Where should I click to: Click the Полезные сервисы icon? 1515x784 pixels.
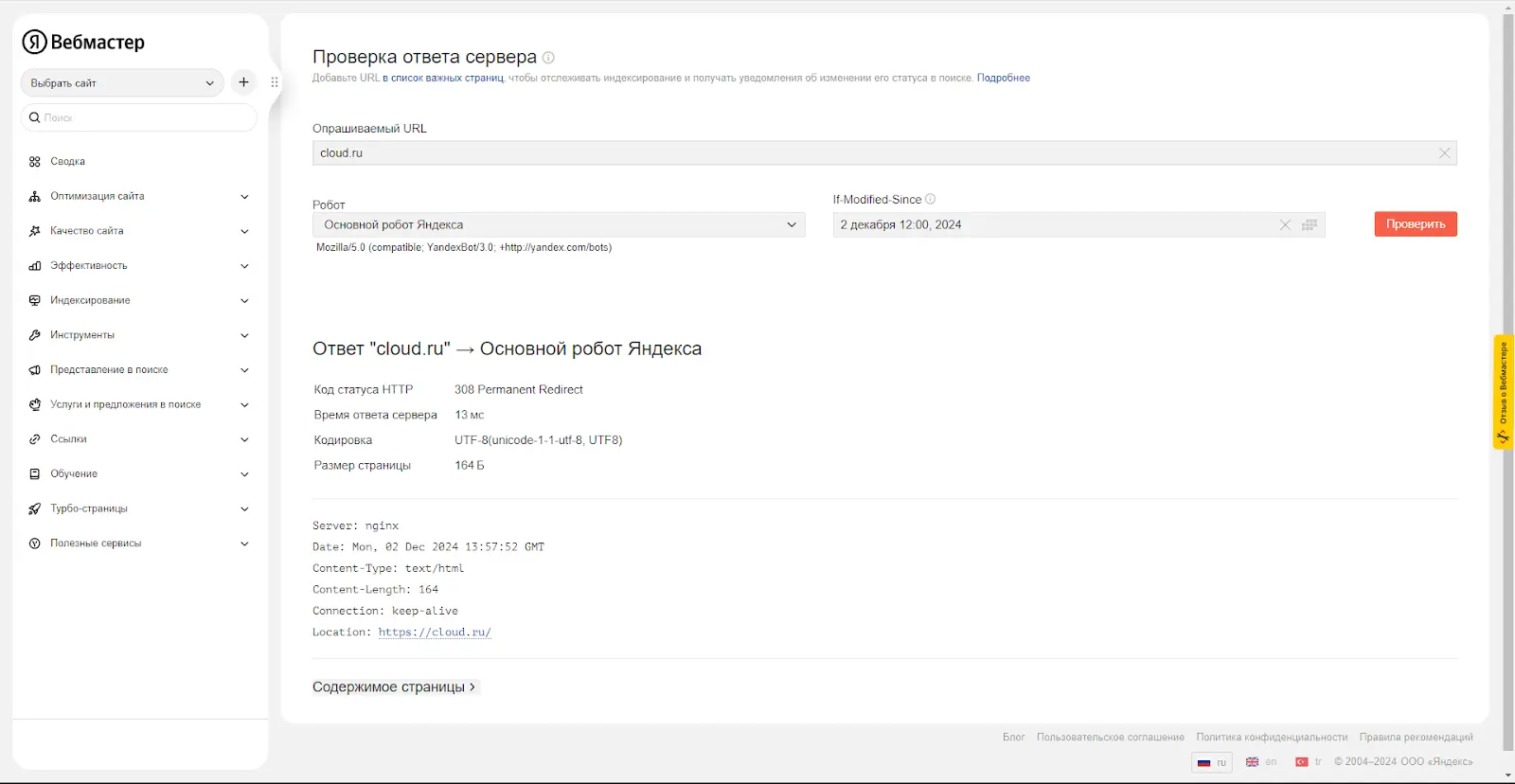tap(35, 543)
